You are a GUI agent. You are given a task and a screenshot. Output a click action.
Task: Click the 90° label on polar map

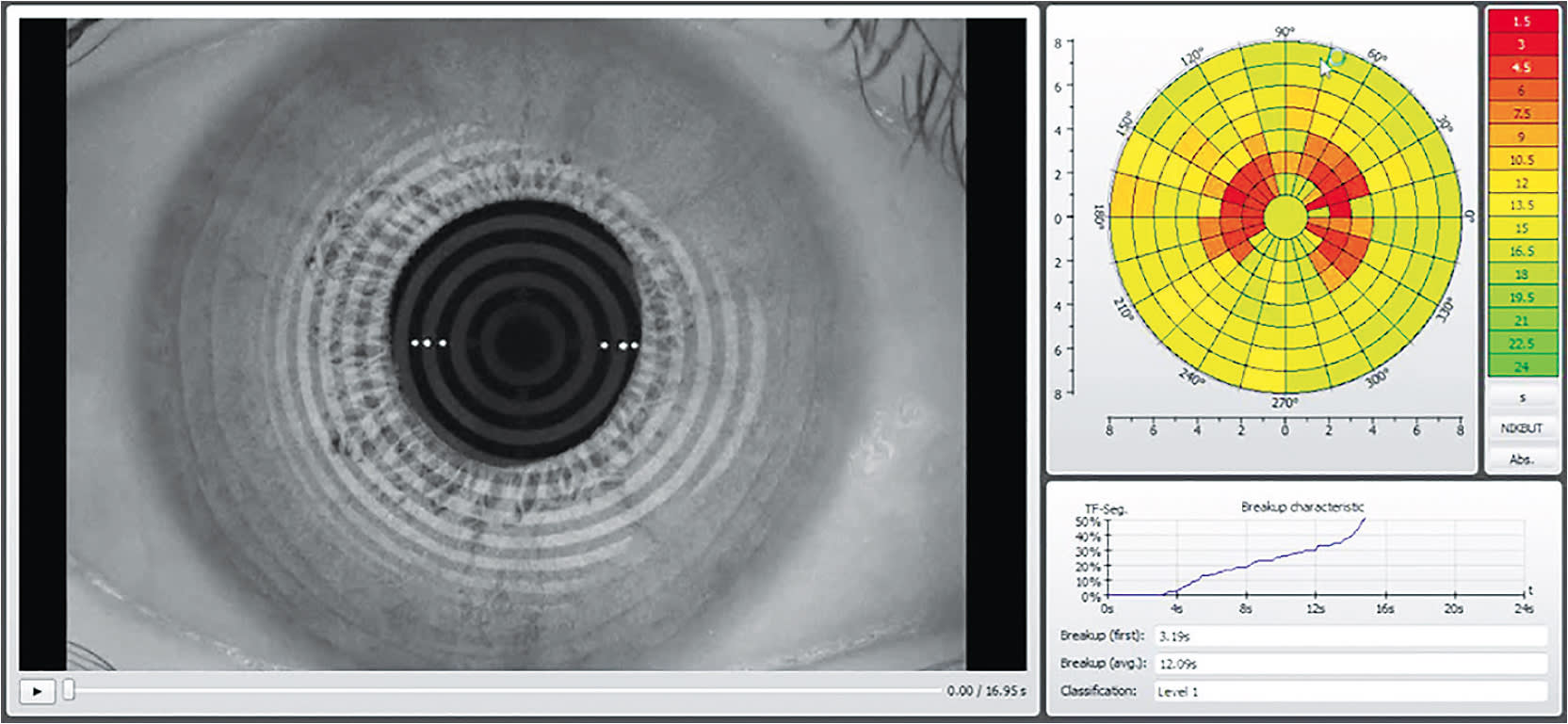[x=1285, y=32]
